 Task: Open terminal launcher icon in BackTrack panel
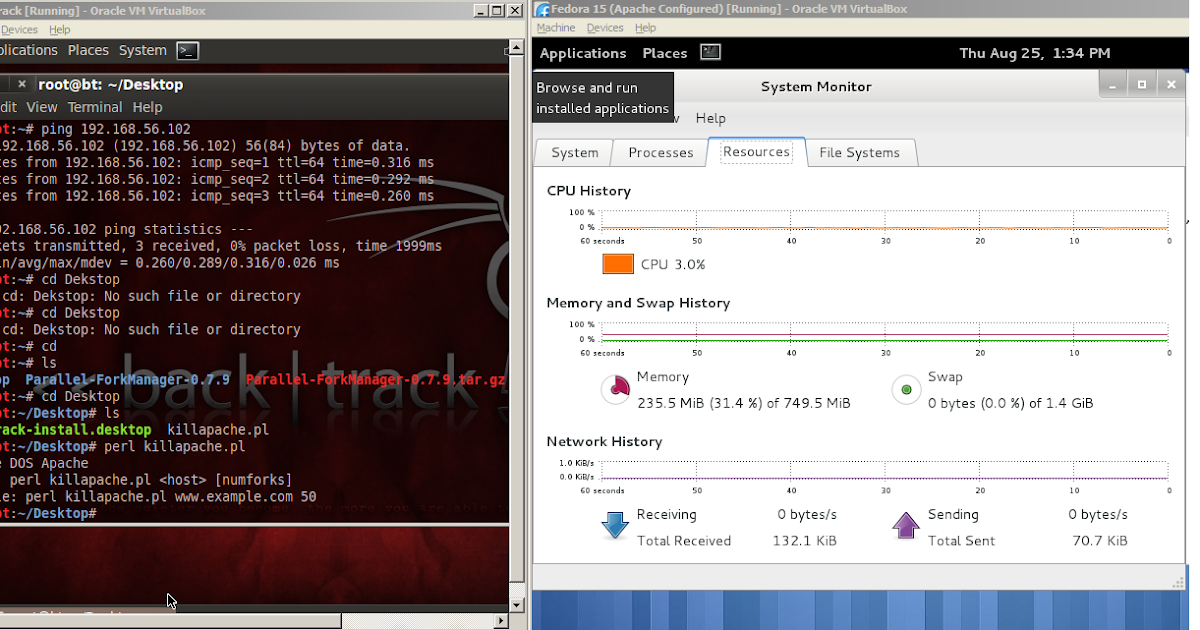(x=187, y=50)
